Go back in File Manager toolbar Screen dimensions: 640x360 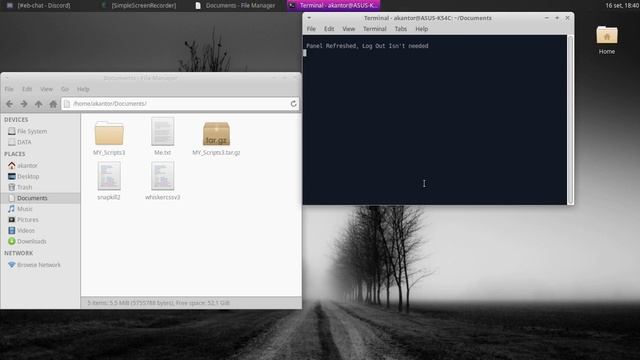(9, 104)
